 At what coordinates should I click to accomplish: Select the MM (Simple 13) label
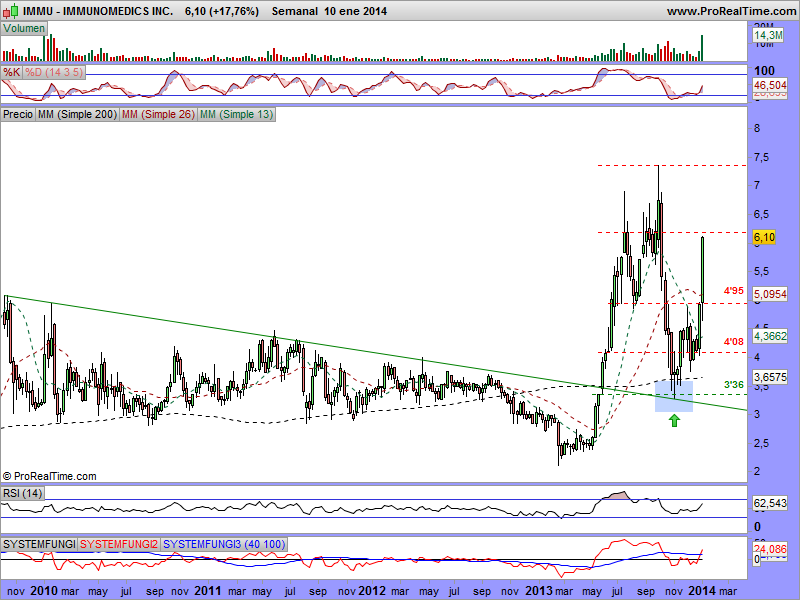click(236, 114)
